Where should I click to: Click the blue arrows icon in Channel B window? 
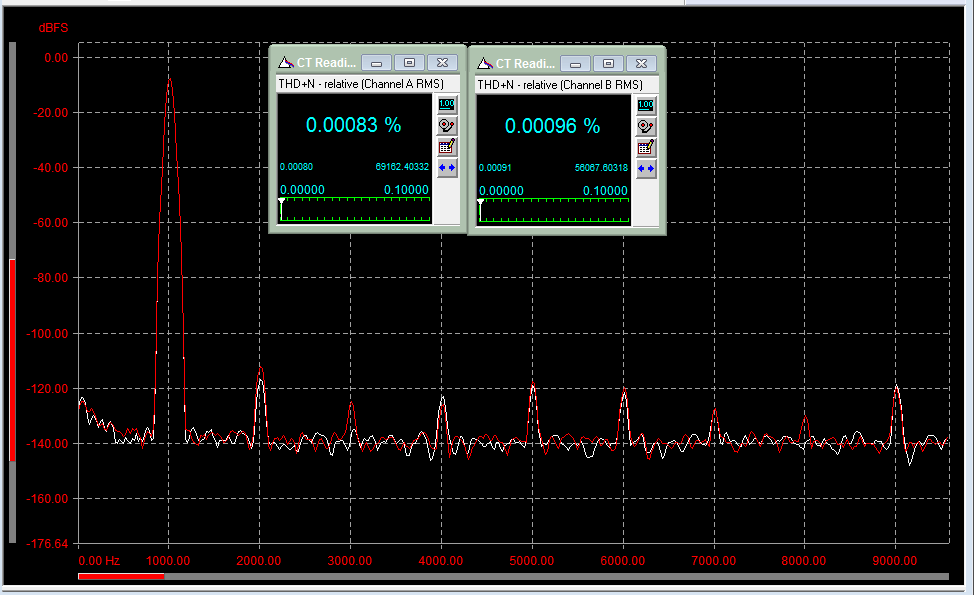click(x=646, y=169)
